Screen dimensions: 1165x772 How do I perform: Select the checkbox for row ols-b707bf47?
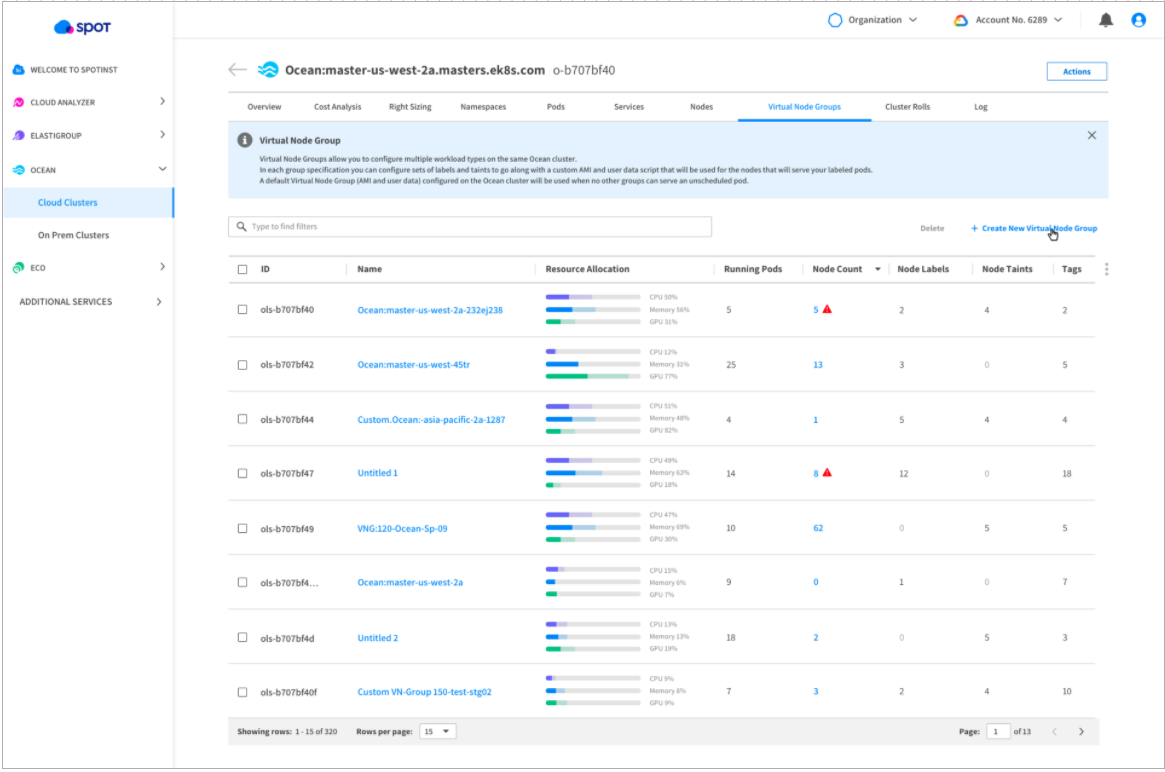coord(242,473)
